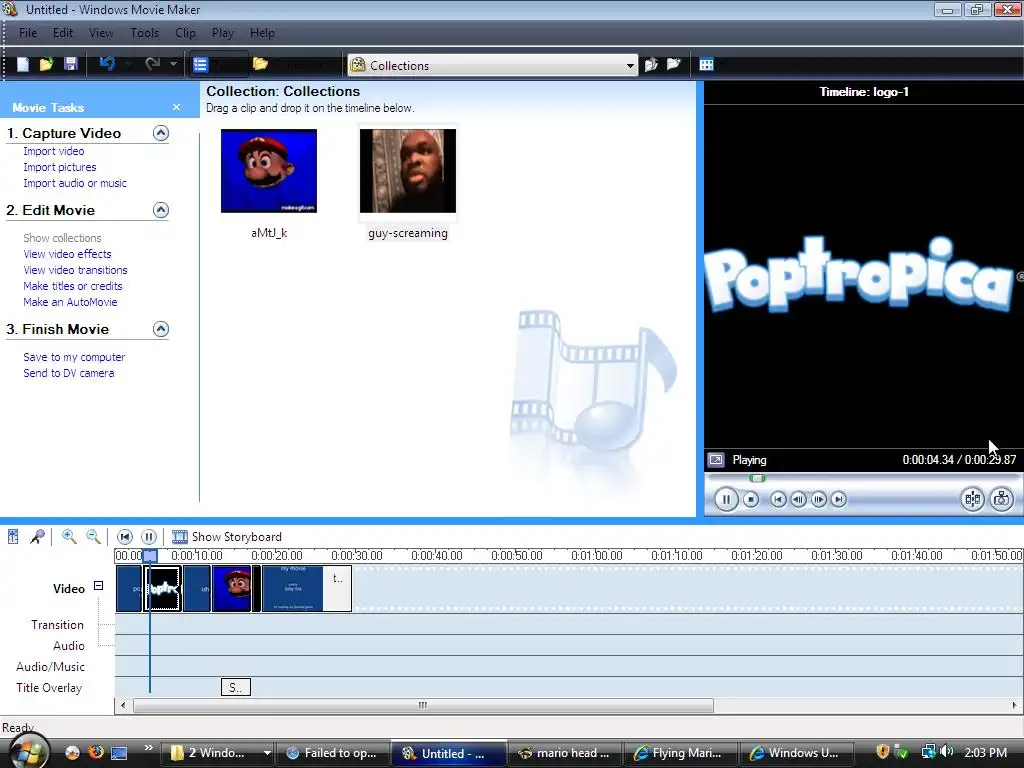
Task: Click the Import pictures link
Action: coord(59,167)
